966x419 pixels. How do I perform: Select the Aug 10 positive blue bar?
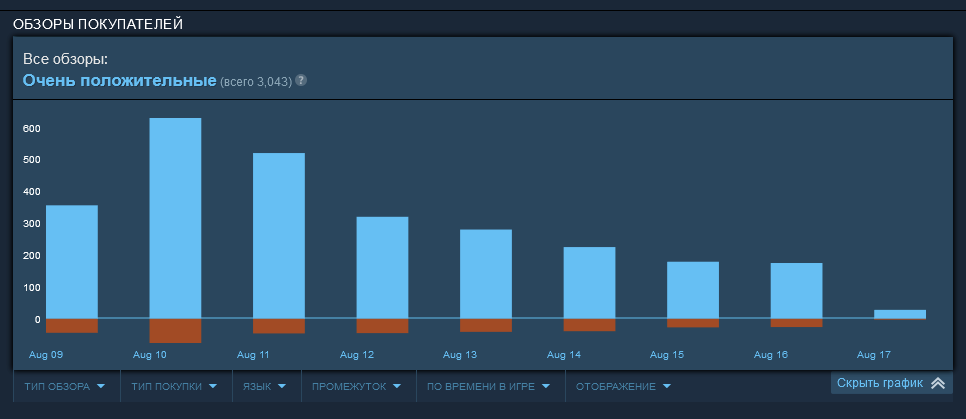[176, 218]
